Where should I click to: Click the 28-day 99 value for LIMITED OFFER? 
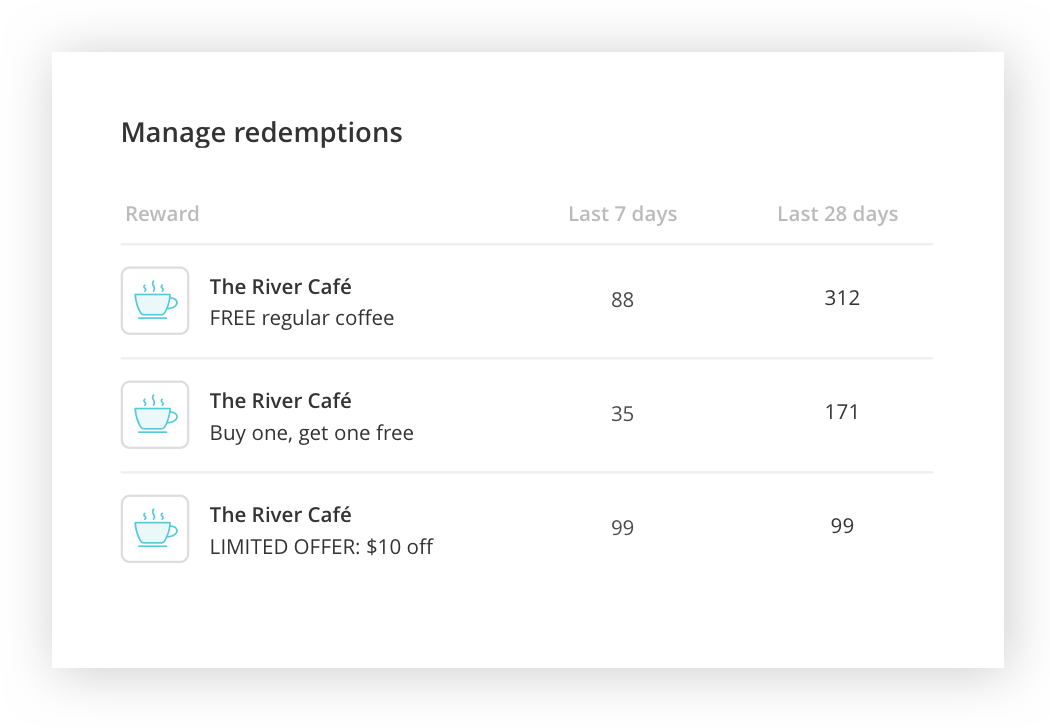click(x=842, y=526)
